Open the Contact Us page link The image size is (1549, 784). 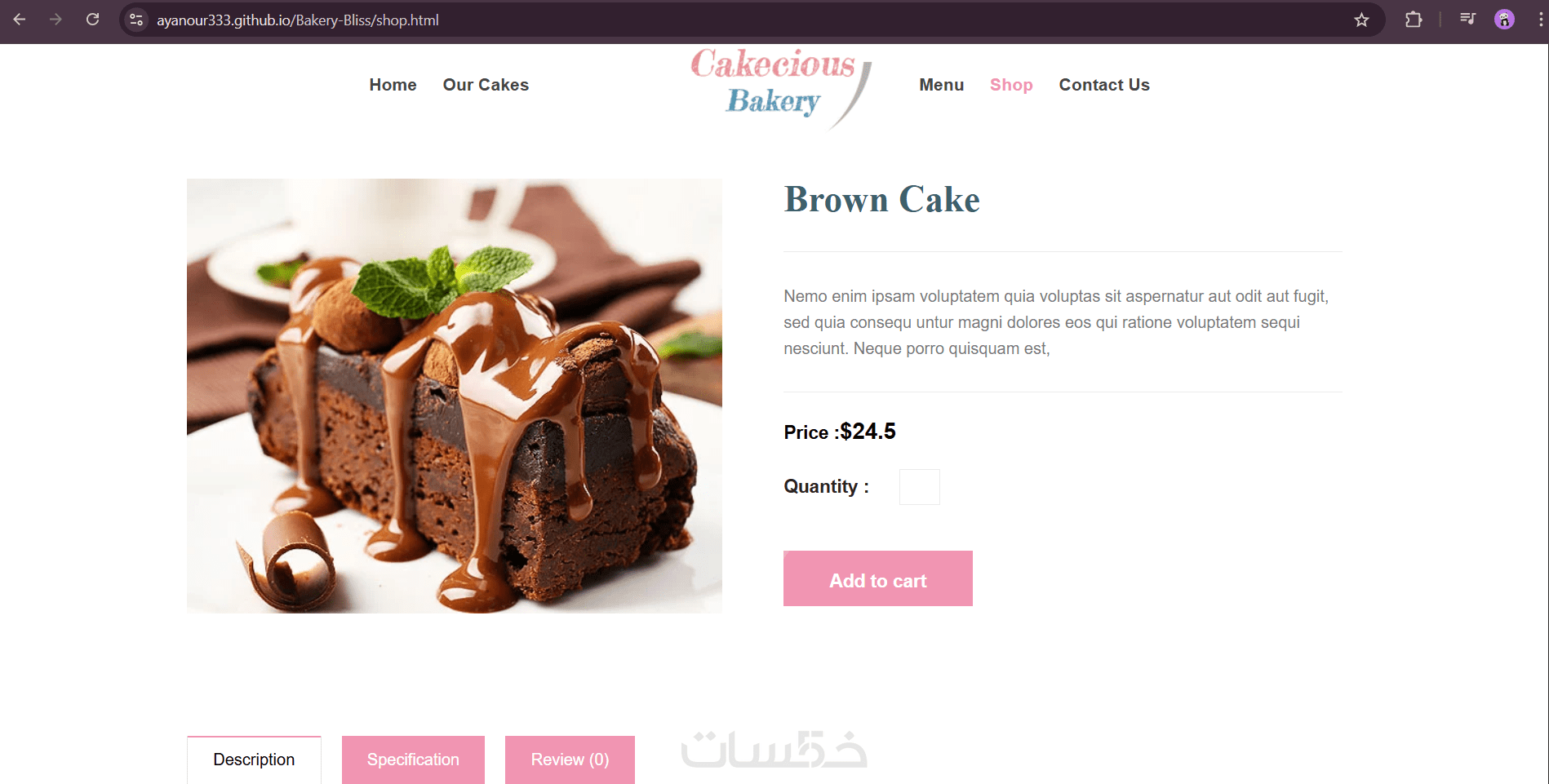coord(1104,85)
